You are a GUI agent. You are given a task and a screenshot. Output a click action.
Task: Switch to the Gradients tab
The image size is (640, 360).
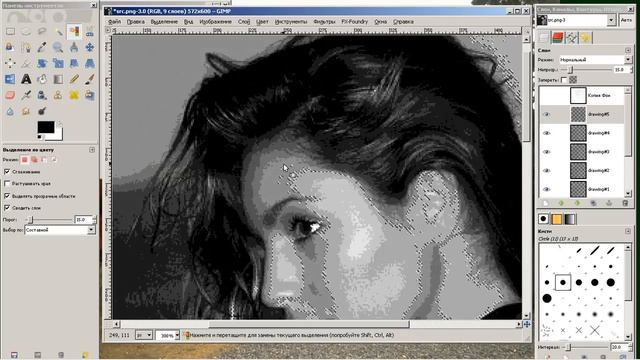pos(570,219)
